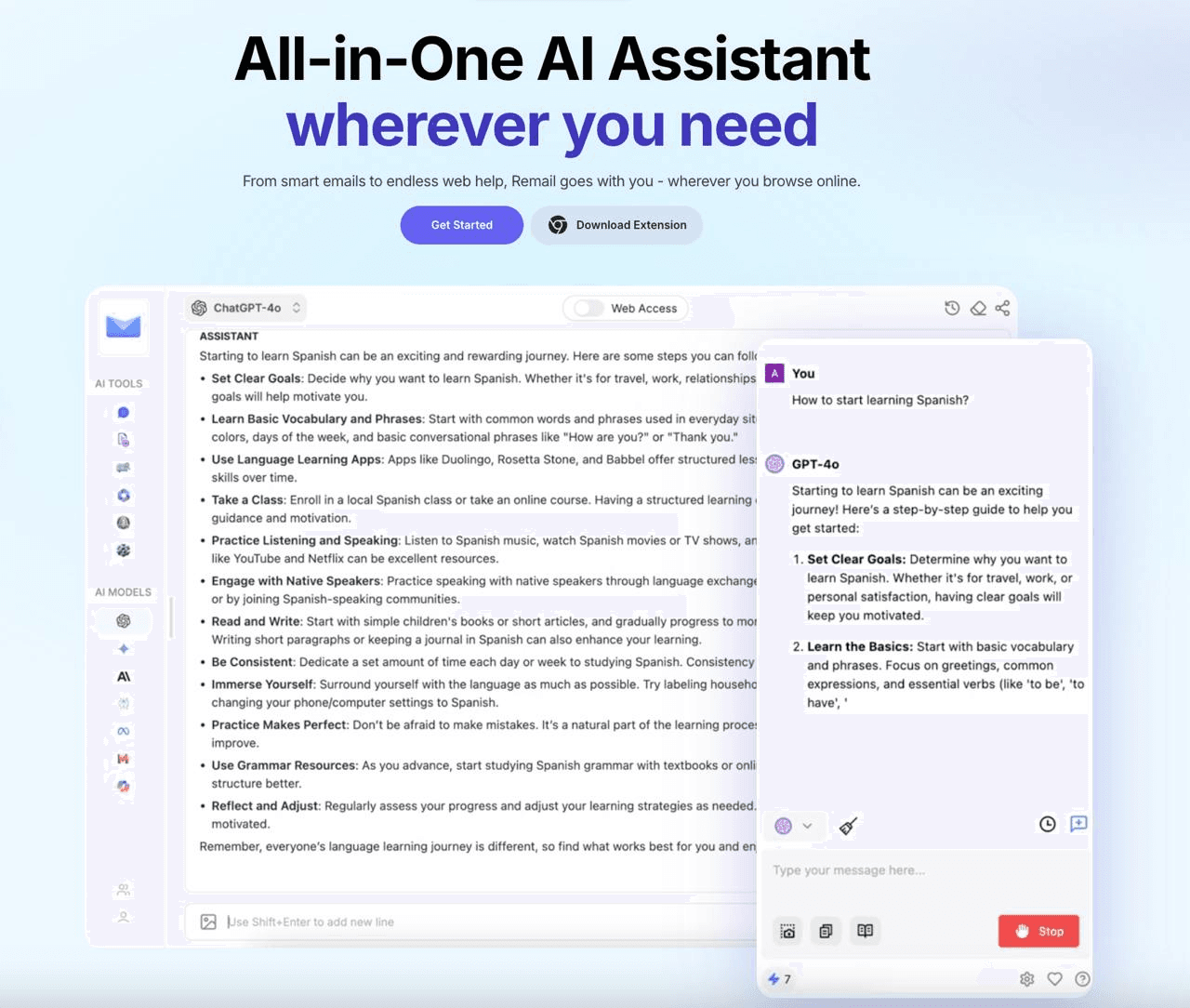The width and height of the screenshot is (1190, 1008).
Task: Click the eraser icon to clear chat
Action: (x=978, y=308)
